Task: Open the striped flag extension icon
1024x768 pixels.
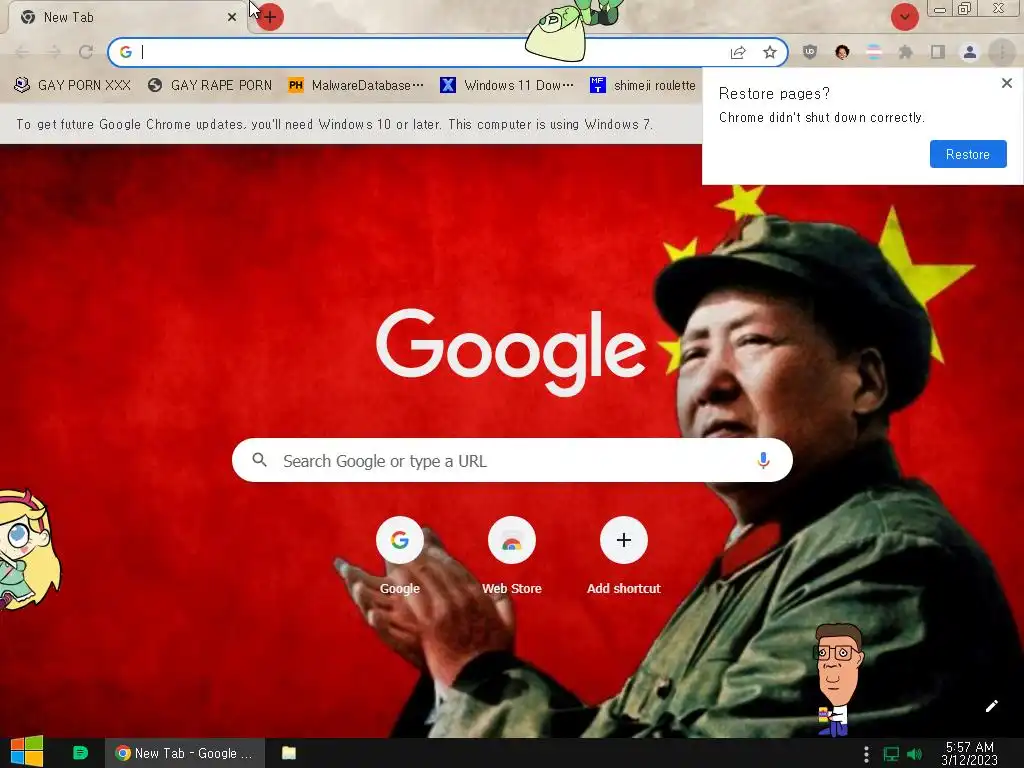Action: [x=874, y=52]
